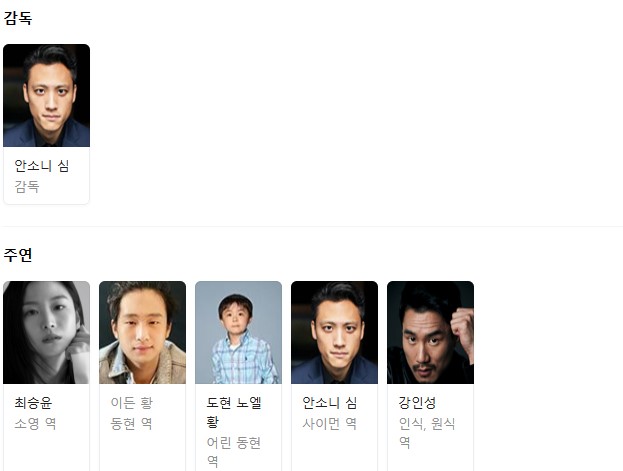623x471 pixels.
Task: Click the 최승윤 actor name
Action: 33,403
